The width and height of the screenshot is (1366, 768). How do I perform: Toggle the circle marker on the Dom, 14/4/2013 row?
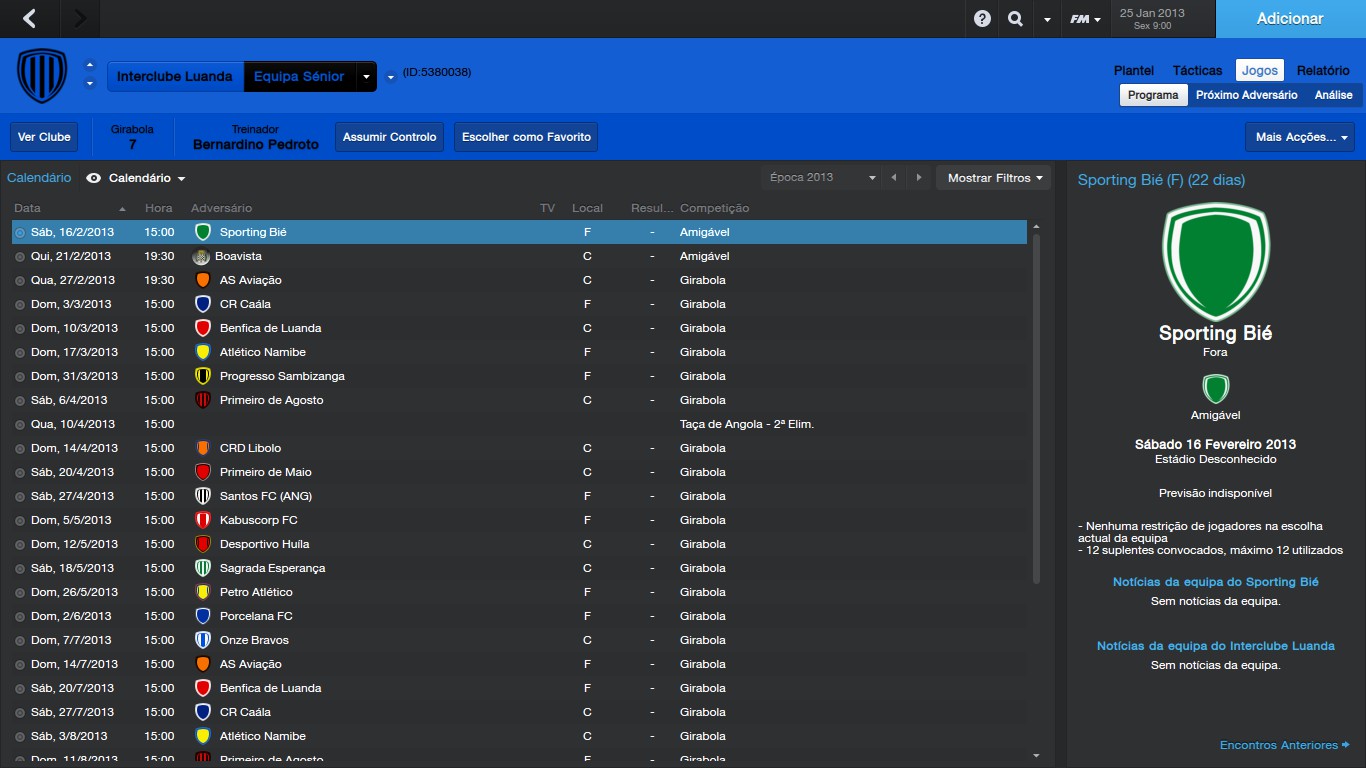point(20,448)
